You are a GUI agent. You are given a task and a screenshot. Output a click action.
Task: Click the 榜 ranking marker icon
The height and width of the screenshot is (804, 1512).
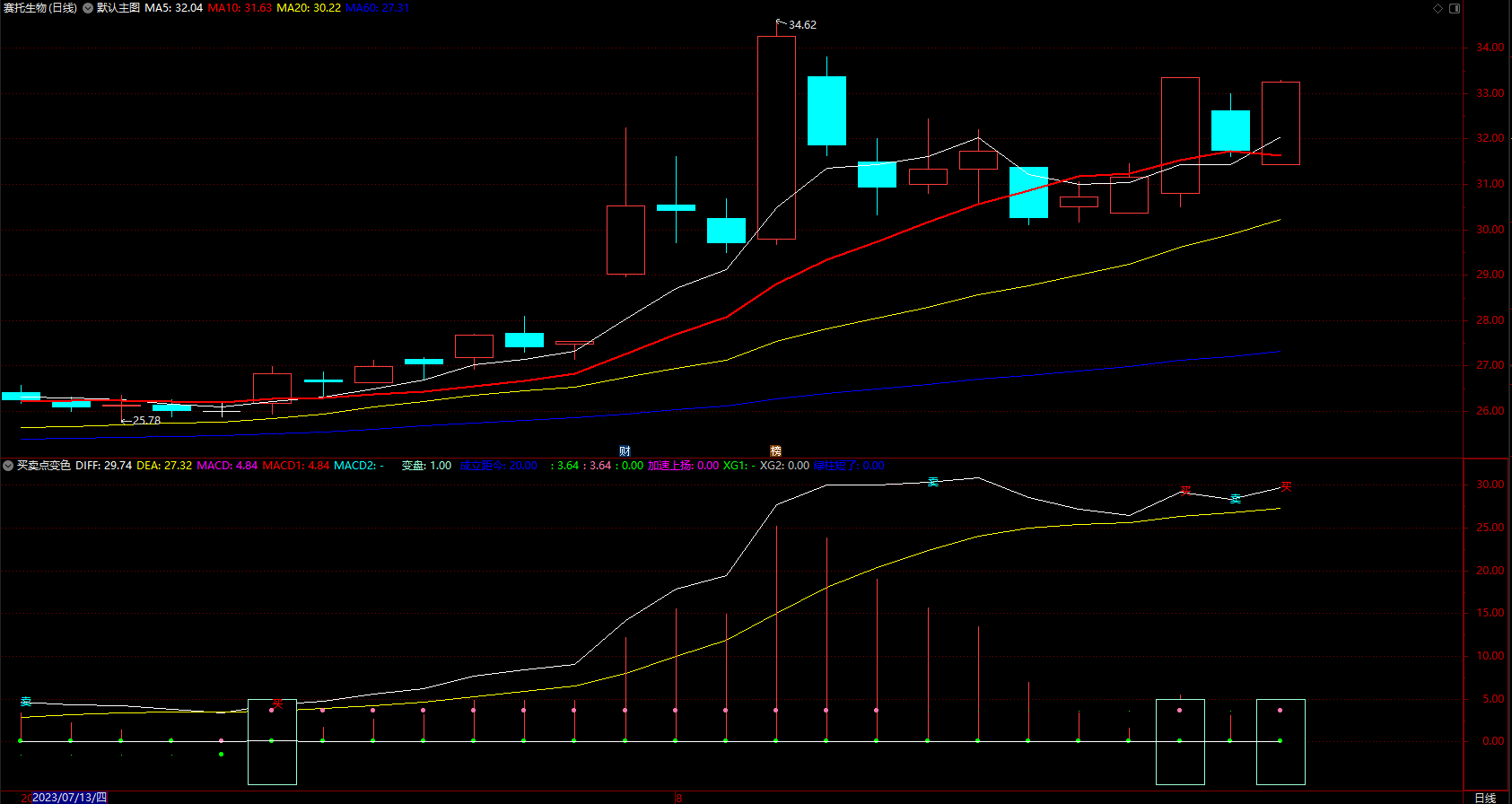(x=776, y=451)
